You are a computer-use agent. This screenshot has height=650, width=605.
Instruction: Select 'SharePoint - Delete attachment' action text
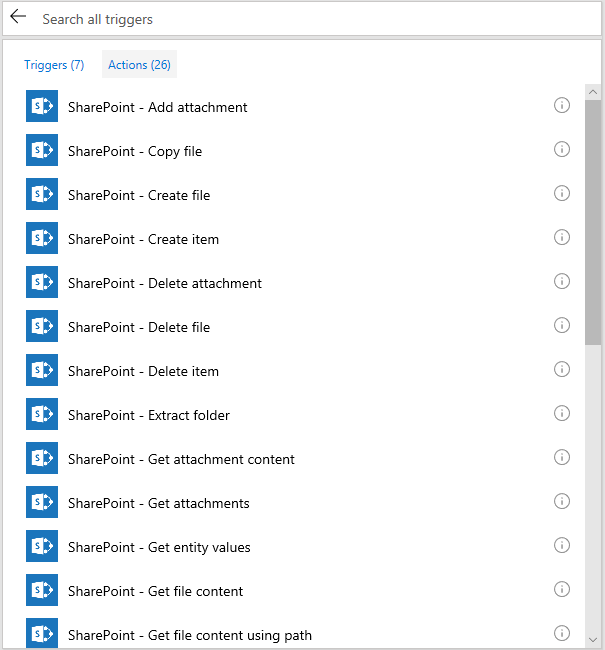coord(165,283)
